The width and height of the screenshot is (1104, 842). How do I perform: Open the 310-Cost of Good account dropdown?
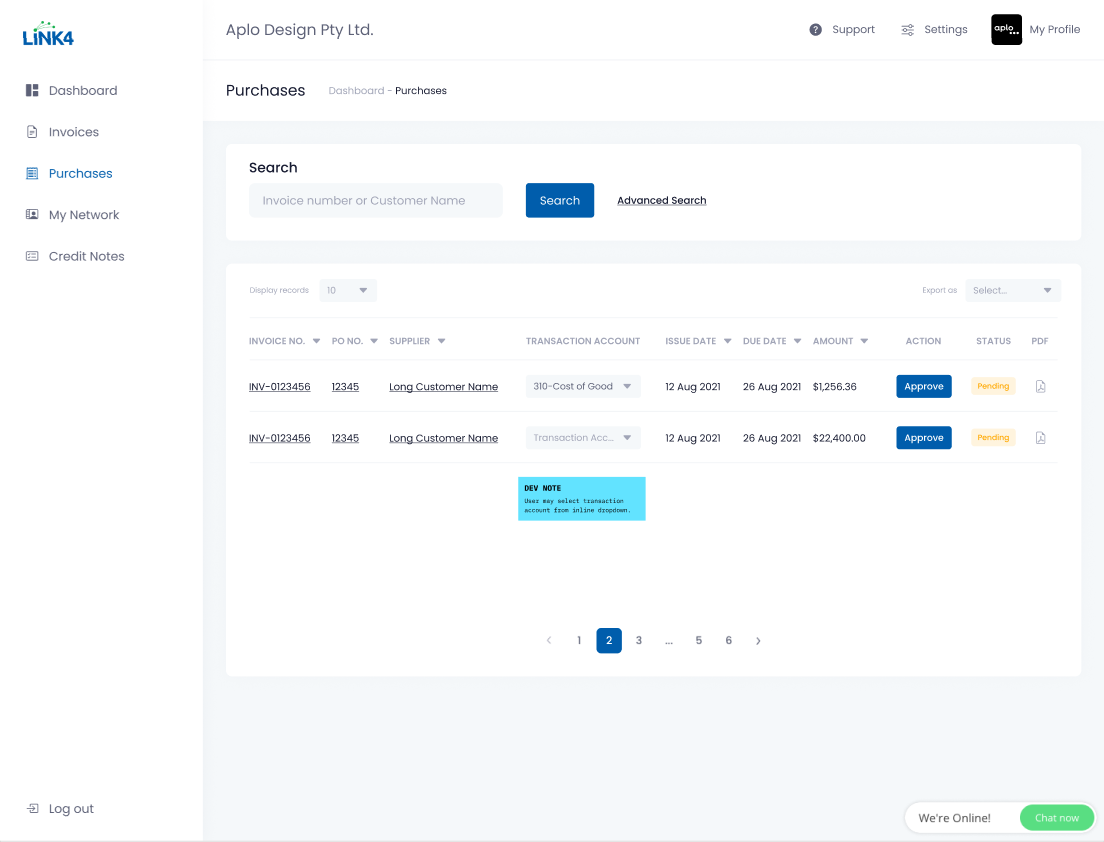583,386
